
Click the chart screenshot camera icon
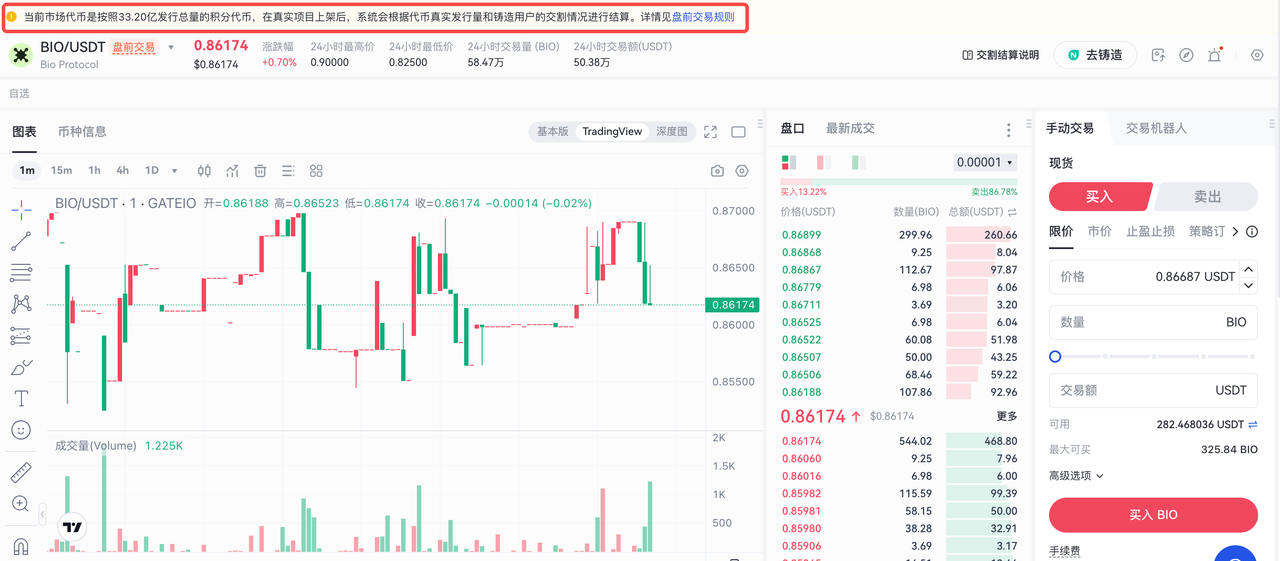717,171
